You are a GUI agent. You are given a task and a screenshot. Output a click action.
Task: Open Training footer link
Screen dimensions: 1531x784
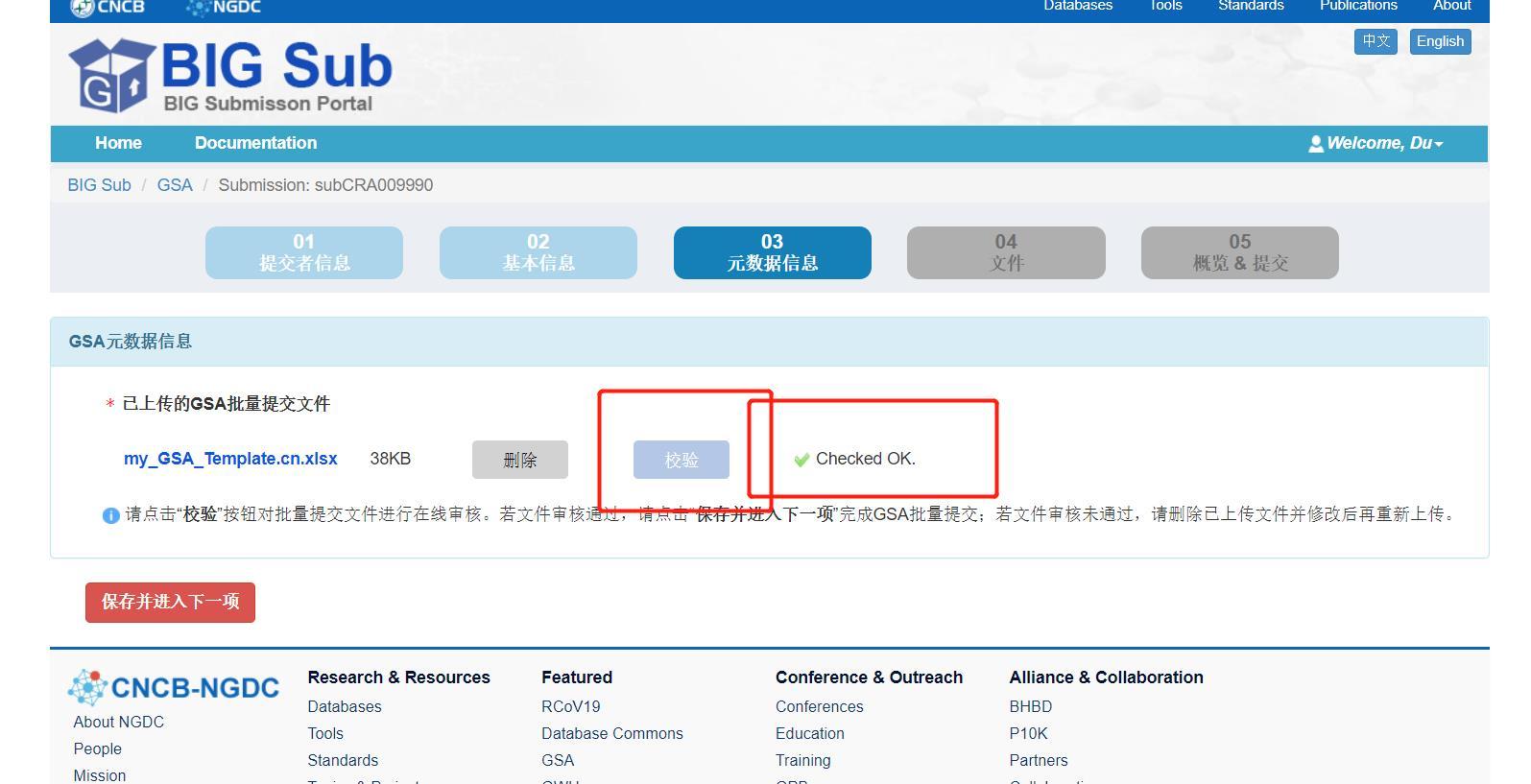pos(803,760)
